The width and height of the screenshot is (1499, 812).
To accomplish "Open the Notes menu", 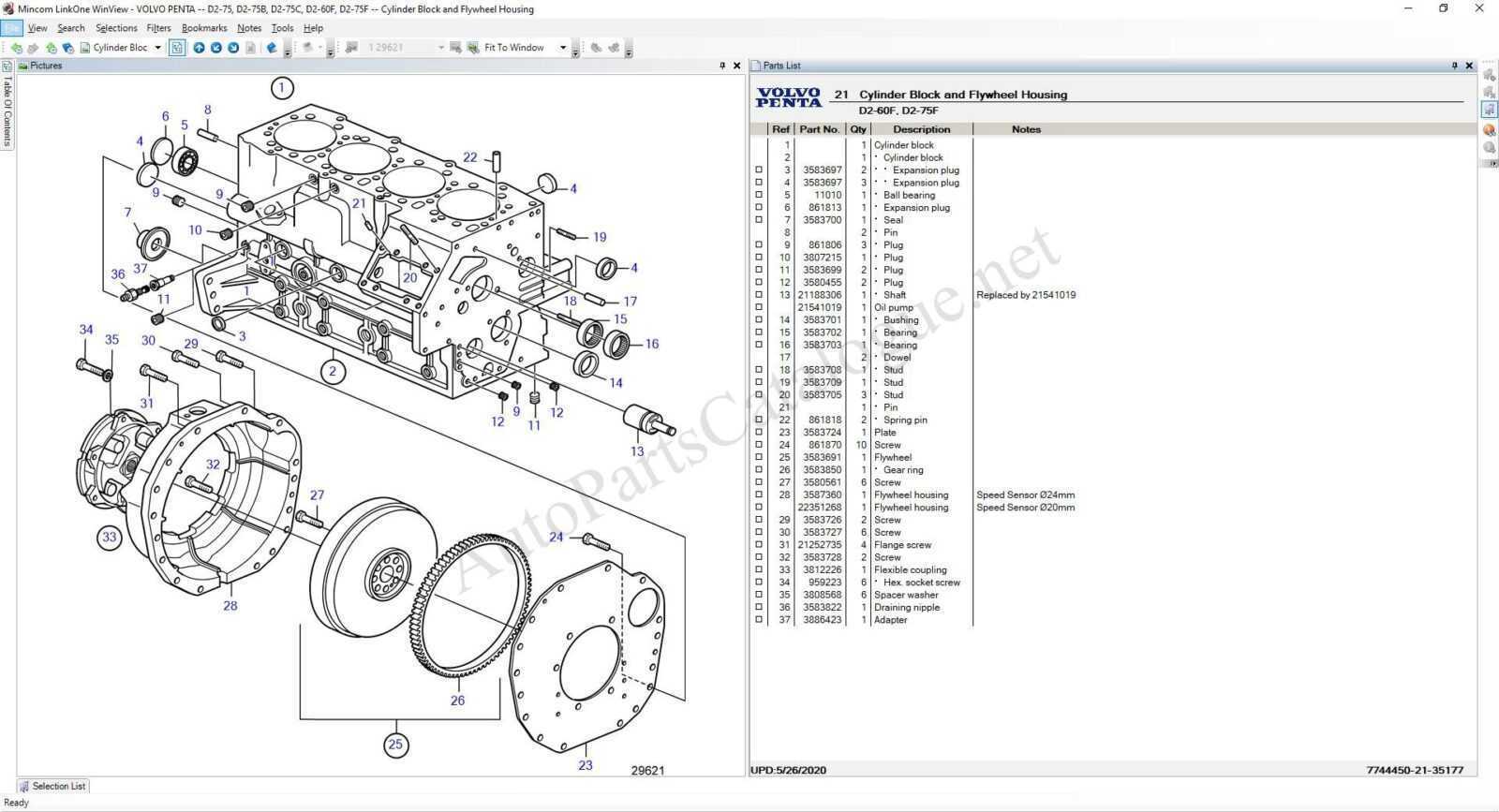I will pos(249,28).
